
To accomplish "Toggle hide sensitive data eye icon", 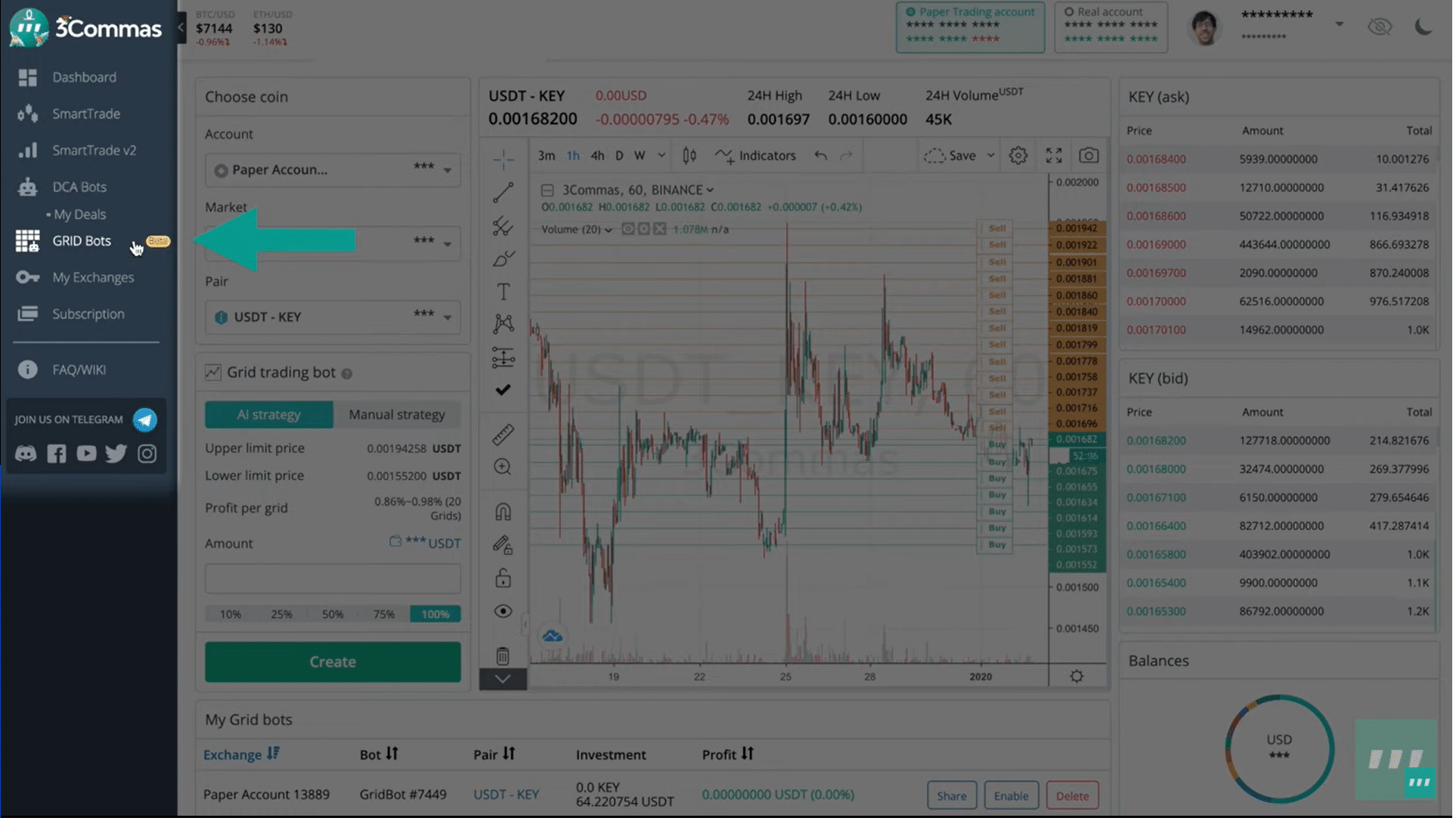I will pyautogui.click(x=1380, y=27).
